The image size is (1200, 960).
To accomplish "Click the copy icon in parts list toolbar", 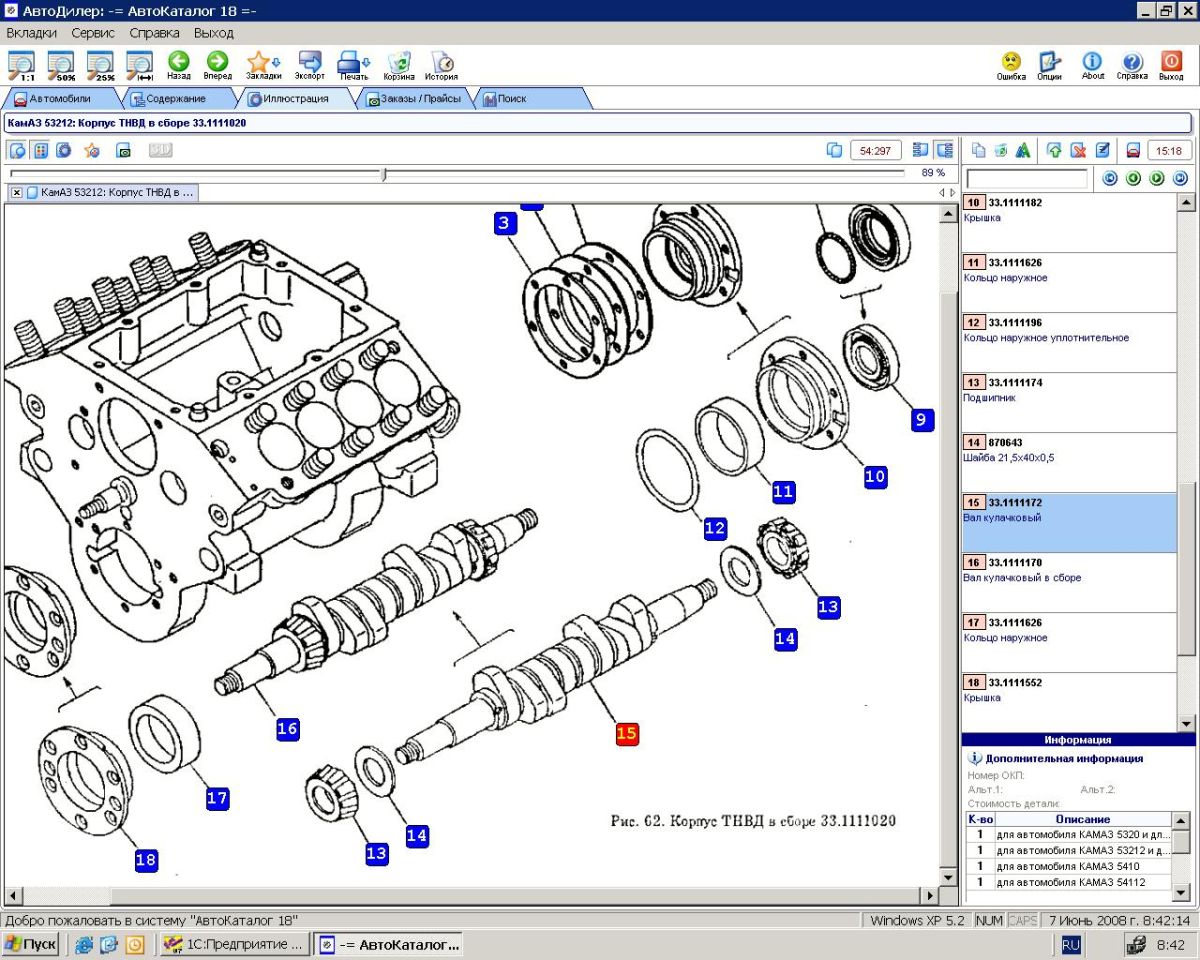I will coord(978,150).
